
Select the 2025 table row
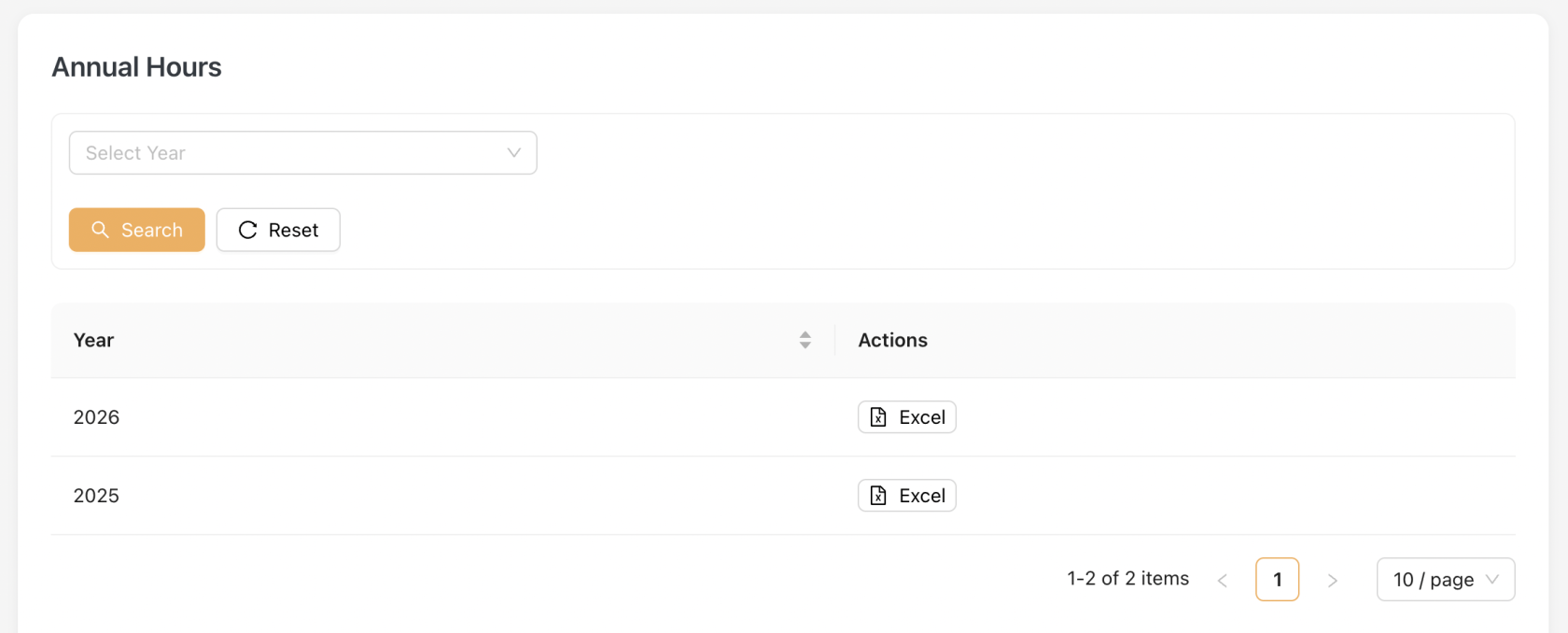783,496
